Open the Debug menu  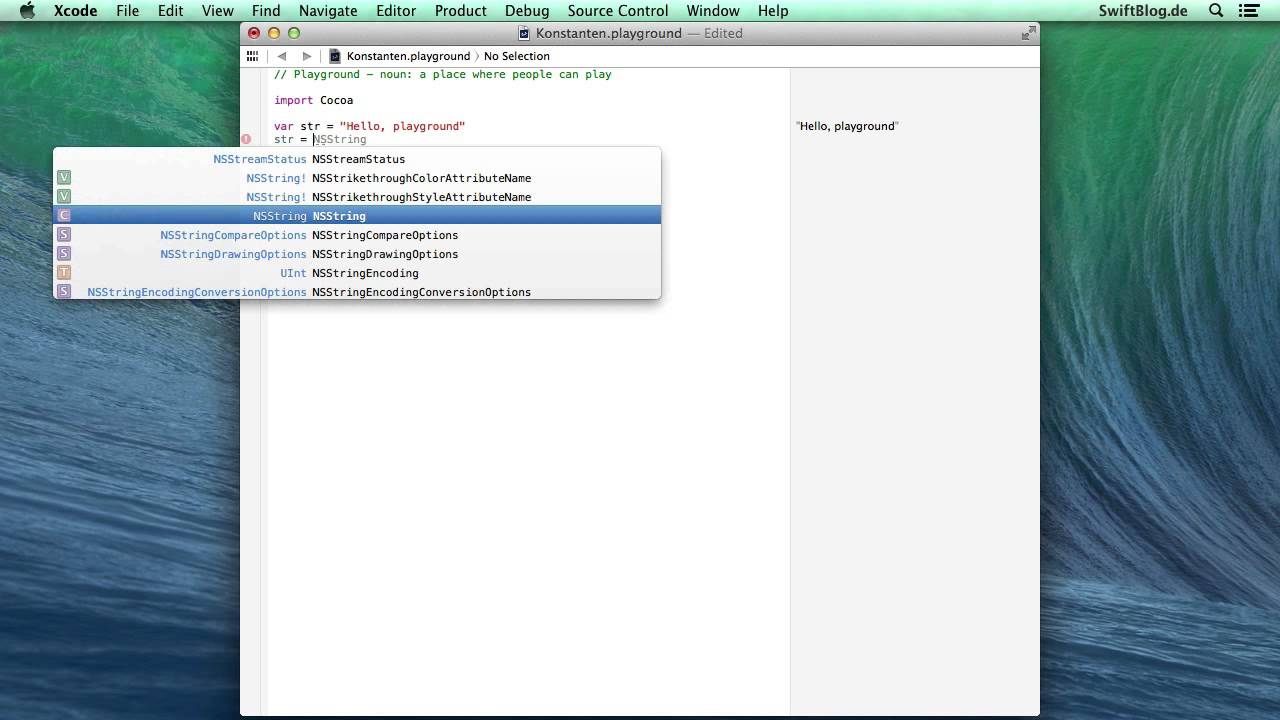click(x=527, y=11)
